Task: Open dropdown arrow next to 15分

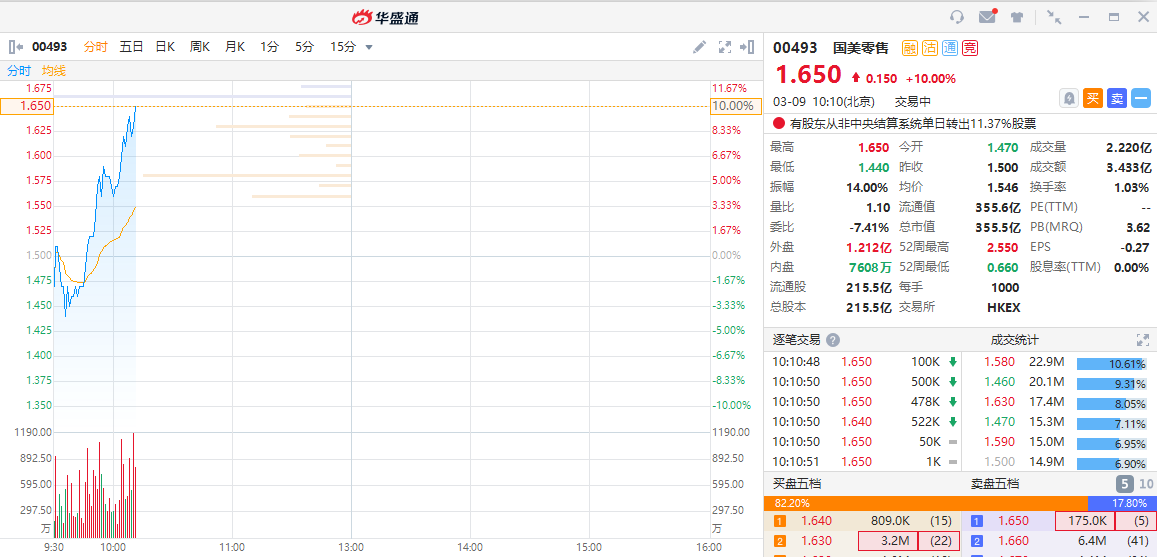Action: click(369, 47)
